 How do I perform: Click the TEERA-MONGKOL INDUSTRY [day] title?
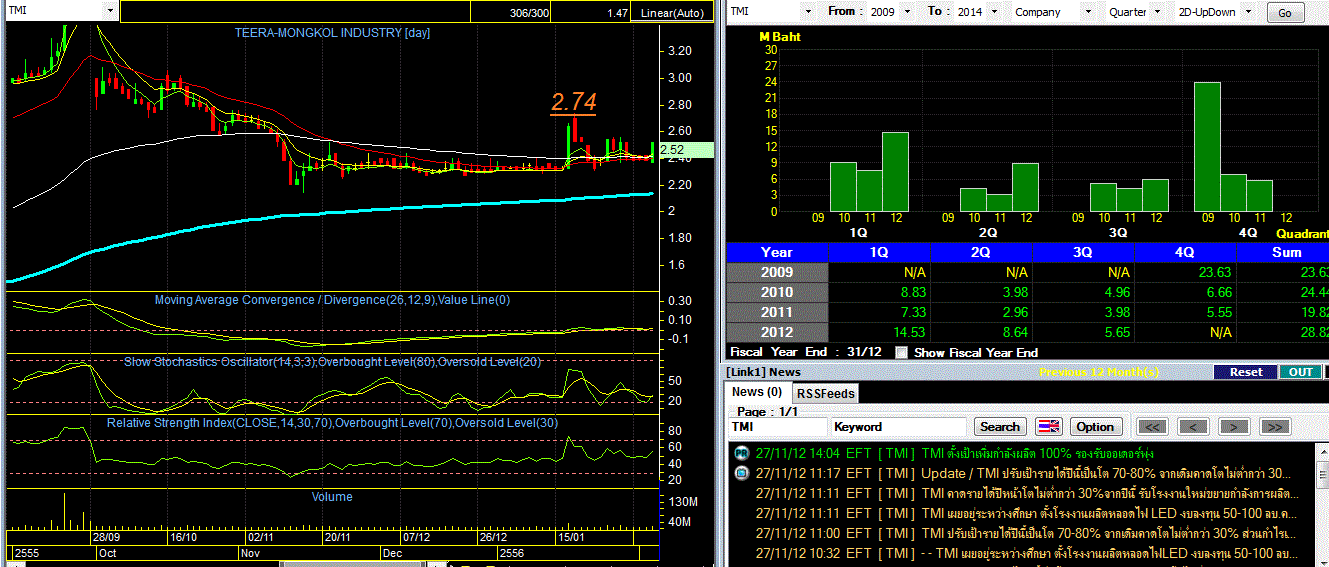coord(333,33)
